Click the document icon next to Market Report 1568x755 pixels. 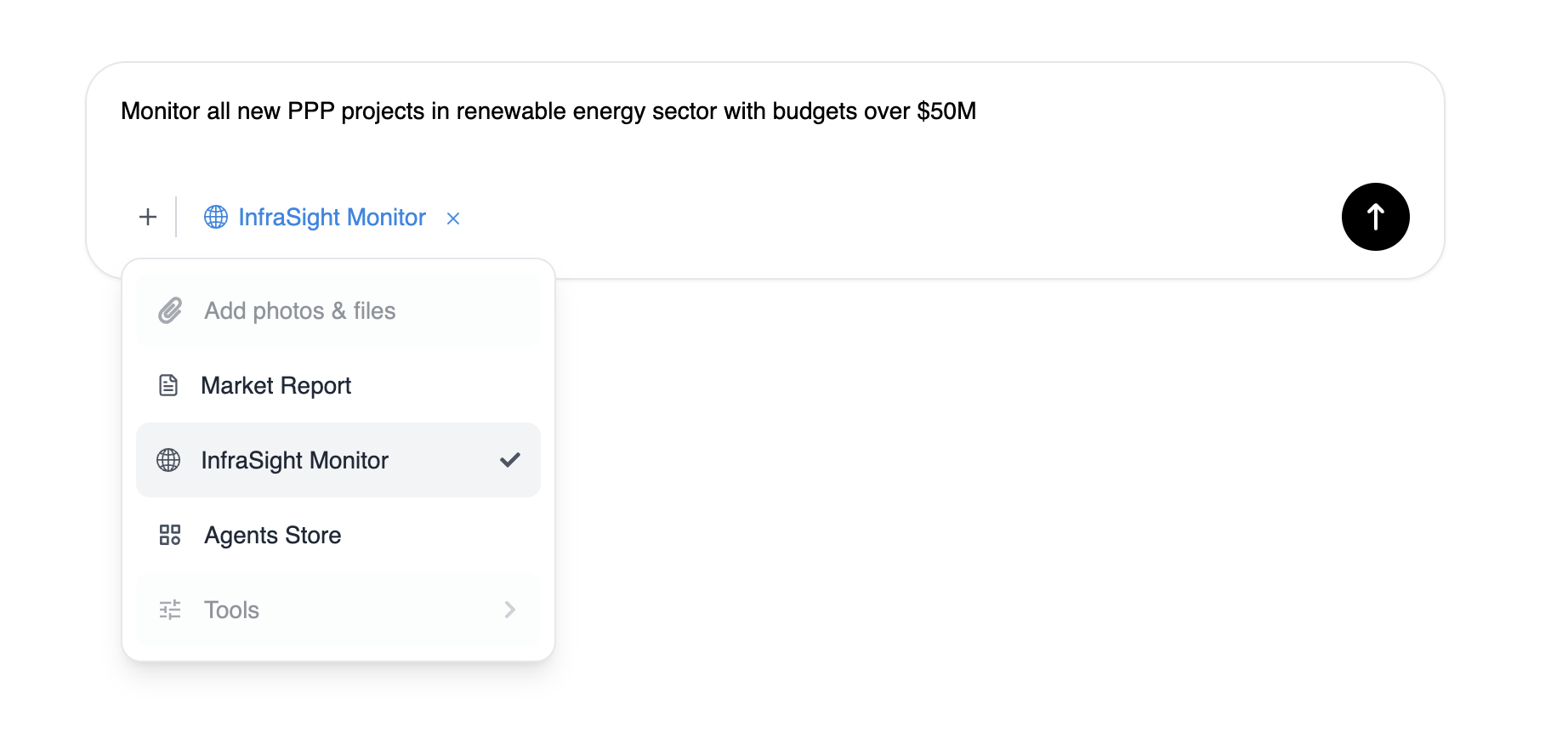pos(168,385)
